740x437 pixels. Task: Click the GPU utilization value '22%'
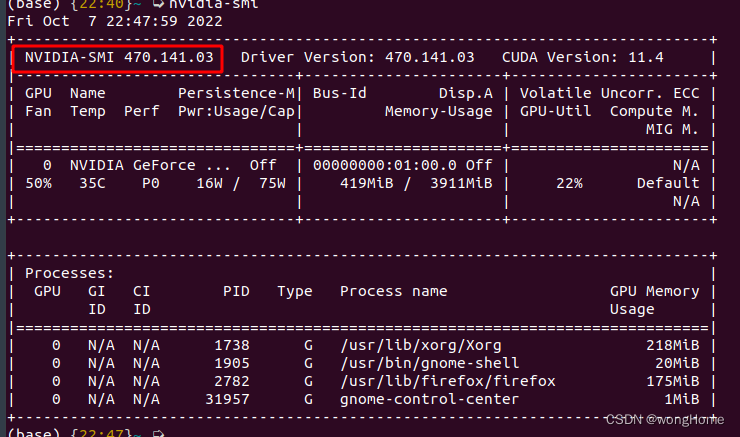pyautogui.click(x=569, y=183)
